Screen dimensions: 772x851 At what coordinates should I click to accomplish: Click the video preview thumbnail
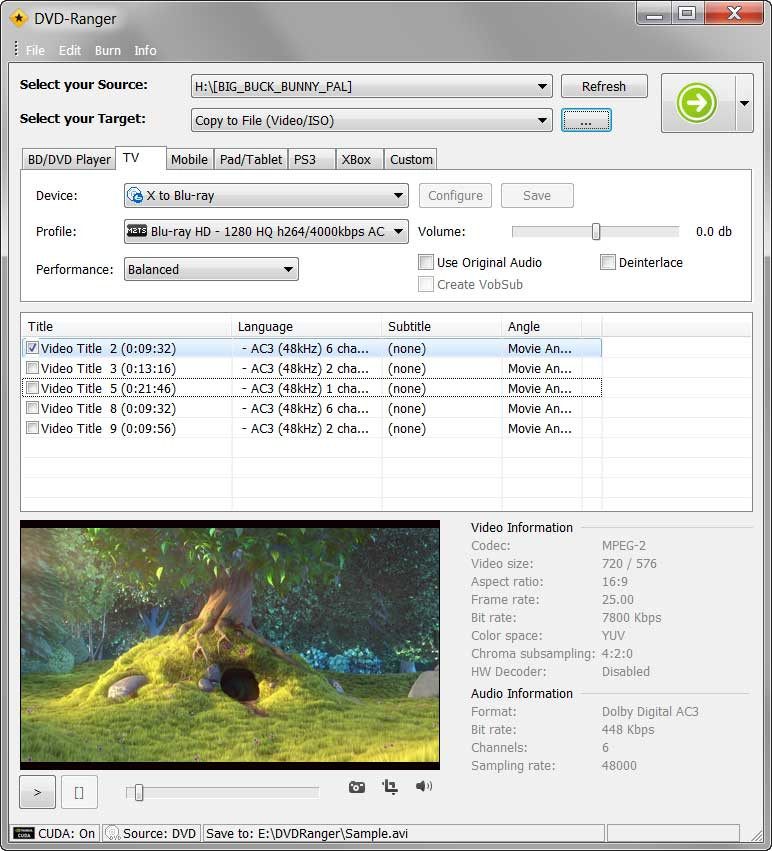click(230, 645)
